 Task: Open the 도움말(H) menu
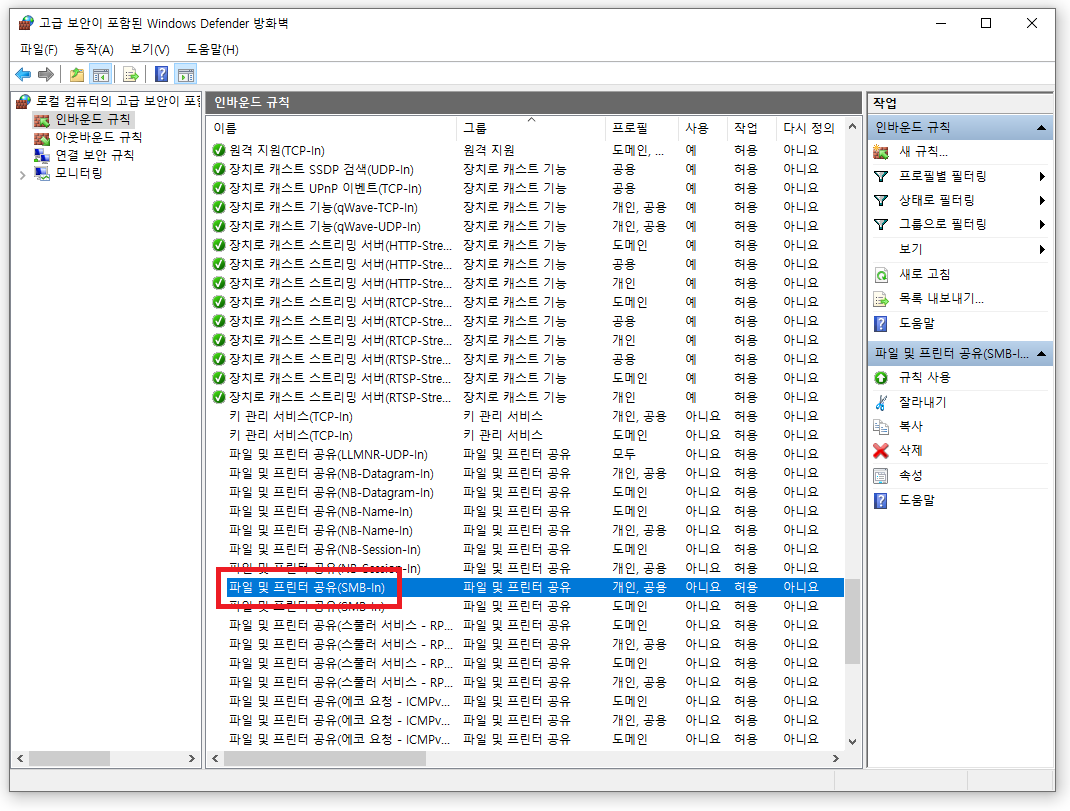point(212,49)
